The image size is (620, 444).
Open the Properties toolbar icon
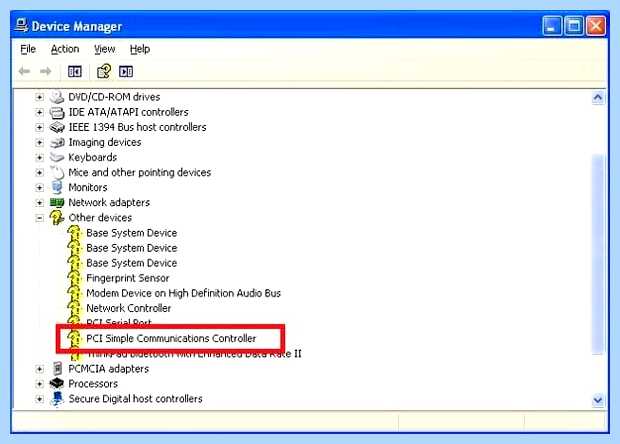coord(104,72)
